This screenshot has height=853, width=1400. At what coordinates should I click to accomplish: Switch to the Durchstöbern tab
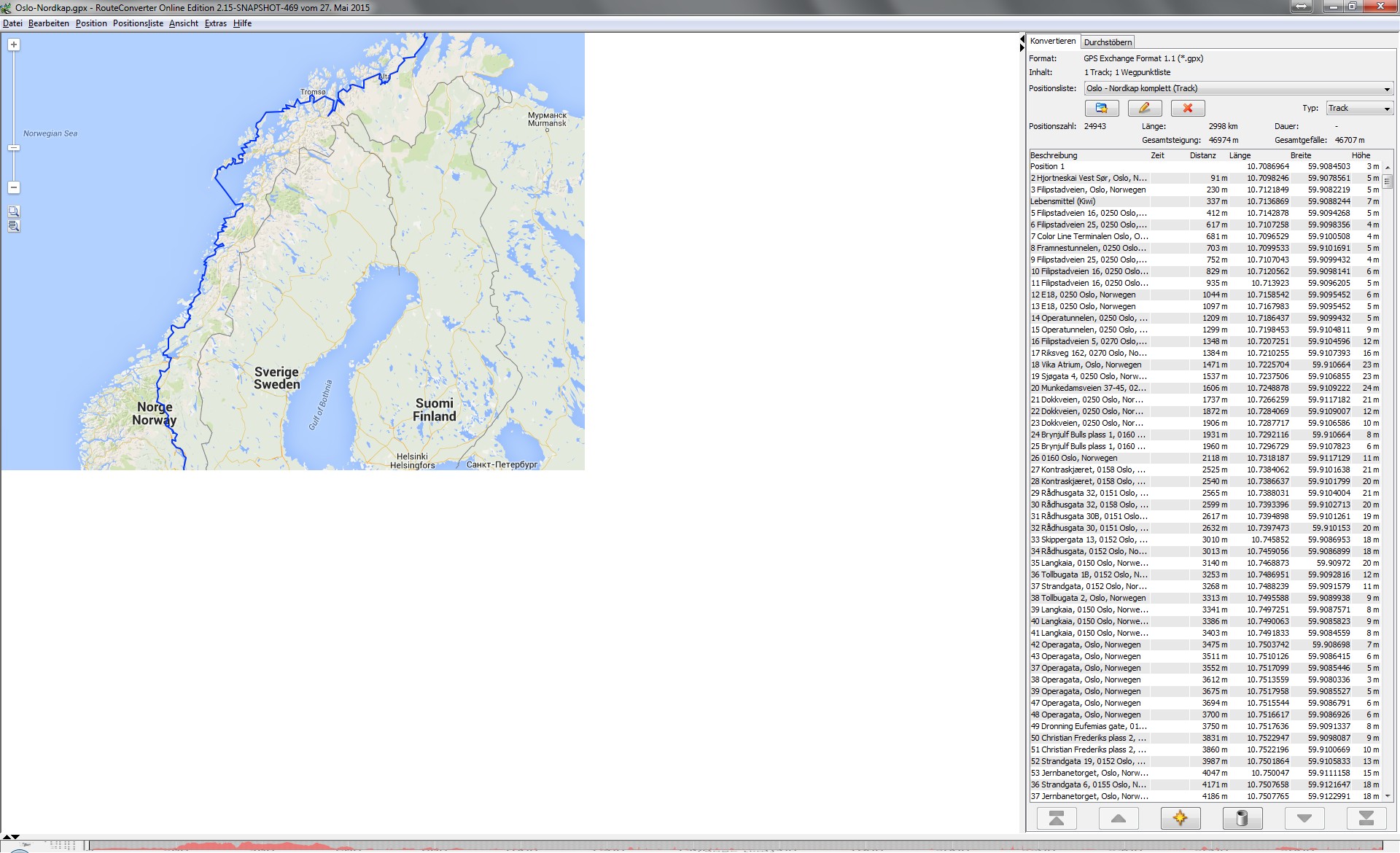[1107, 42]
